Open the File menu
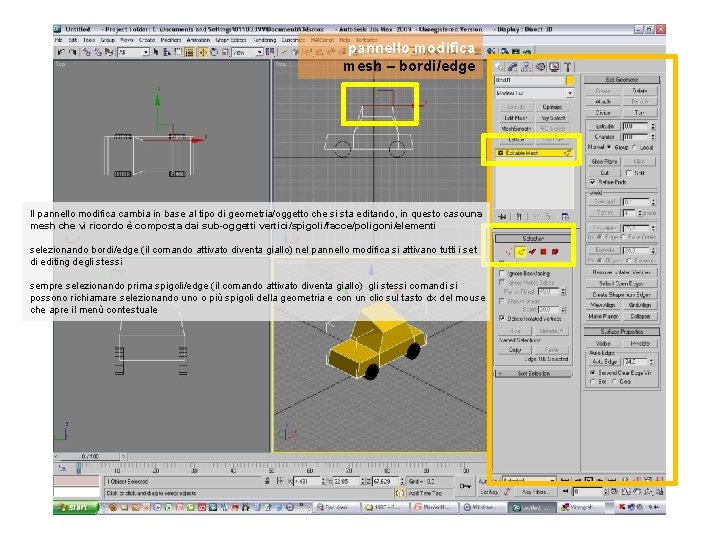The width and height of the screenshot is (720, 540). pyautogui.click(x=59, y=40)
